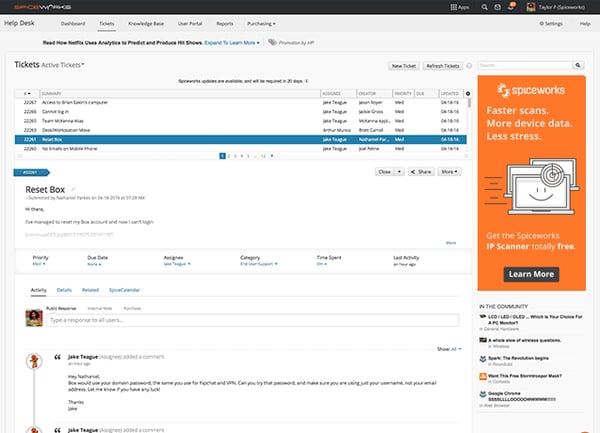Click the New Ticket button
Viewport: 600px width, 433px height.
[404, 66]
